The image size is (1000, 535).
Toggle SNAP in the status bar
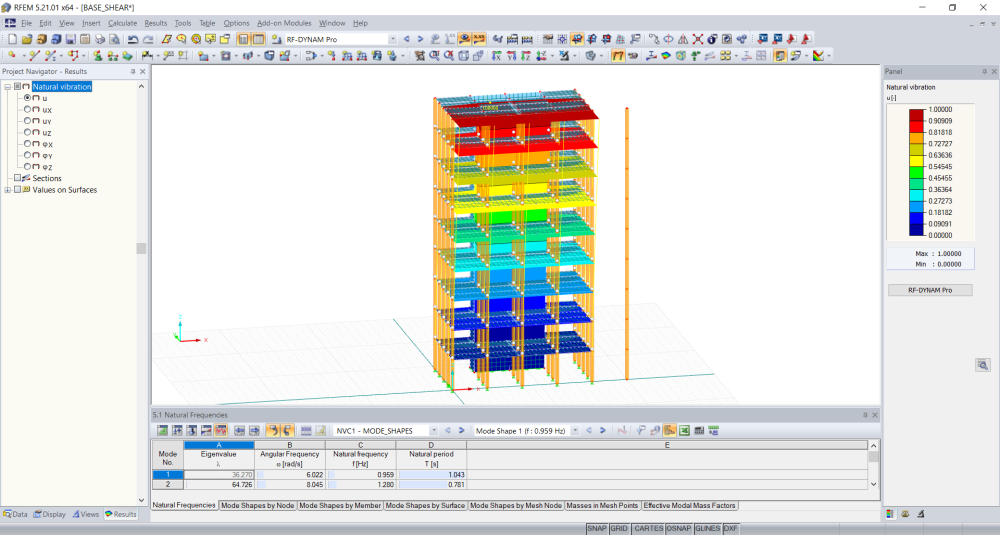click(x=597, y=529)
